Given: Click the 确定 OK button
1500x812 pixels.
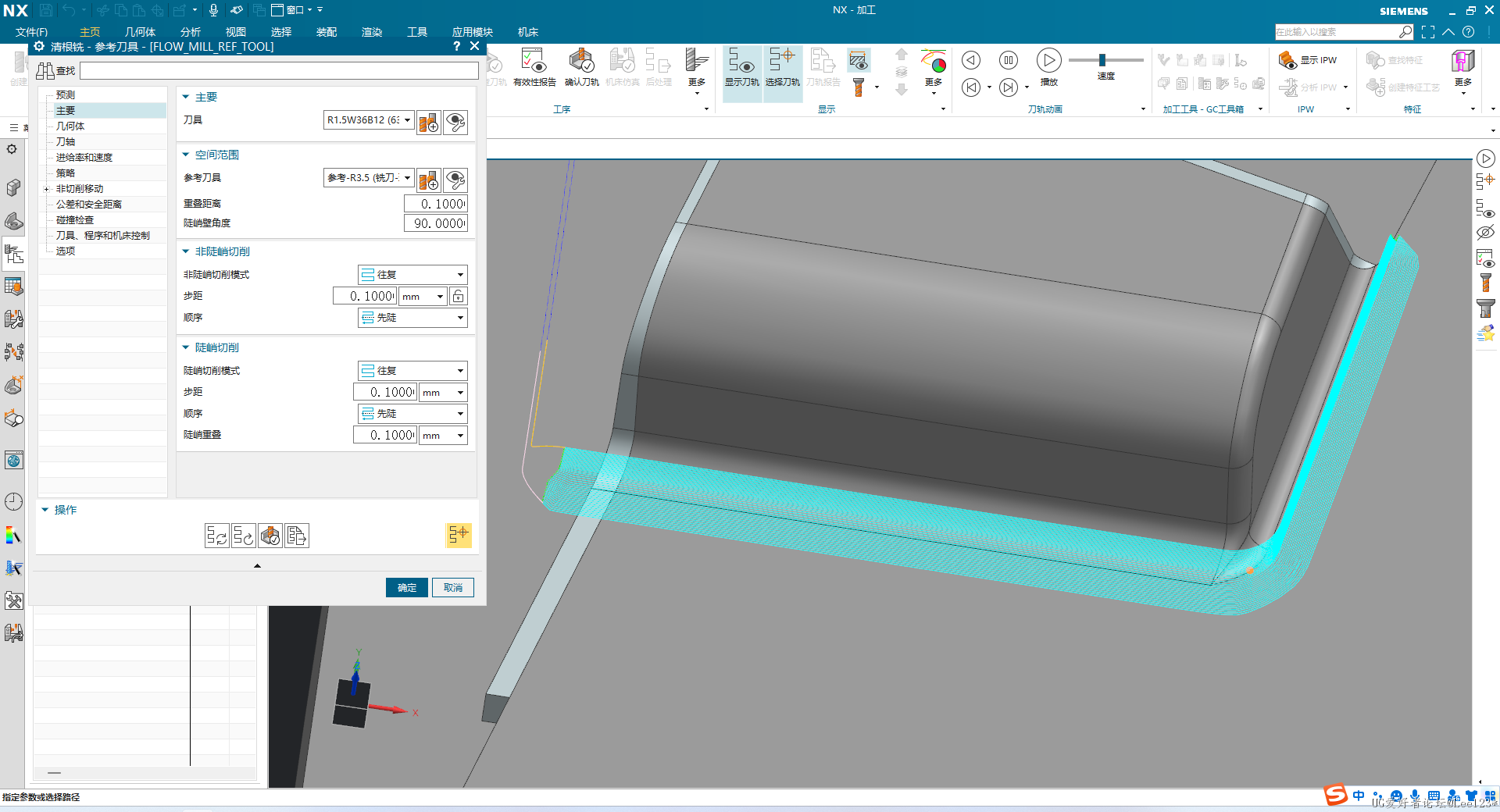Looking at the screenshot, I should (x=407, y=587).
